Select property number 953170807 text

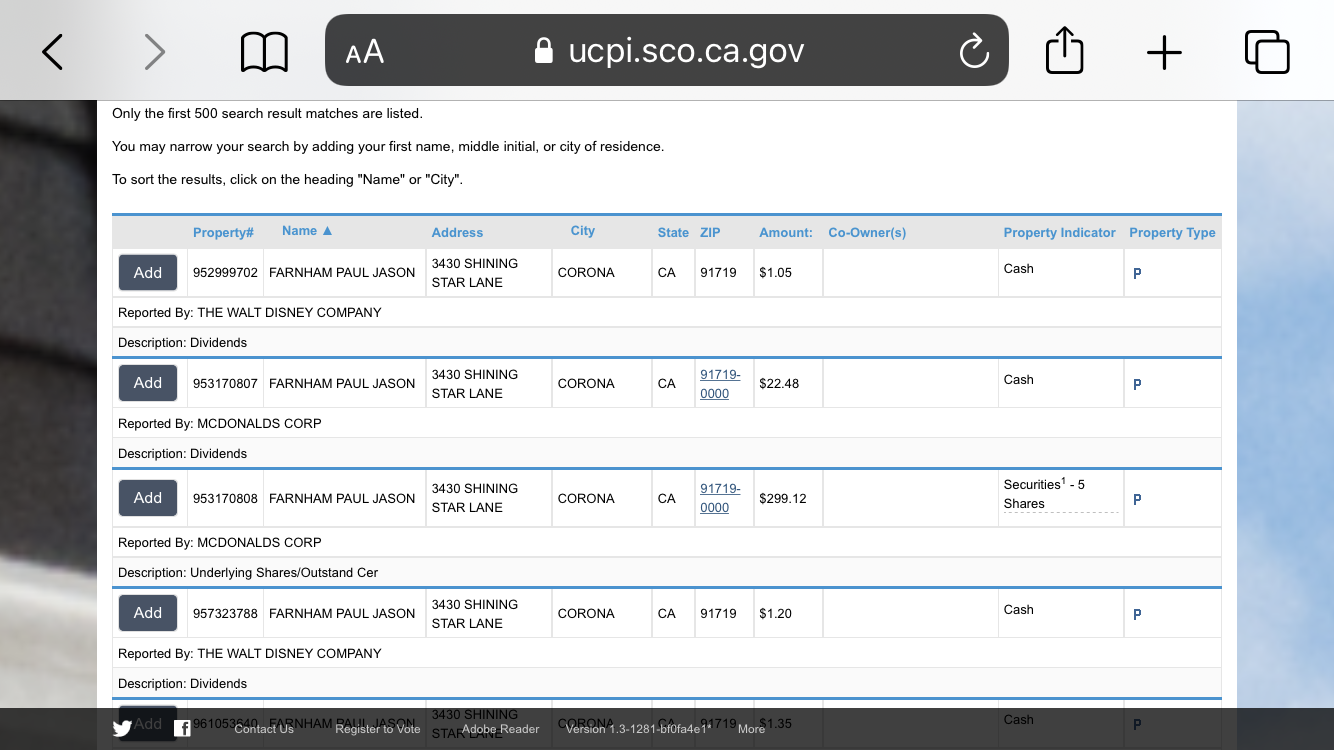225,383
